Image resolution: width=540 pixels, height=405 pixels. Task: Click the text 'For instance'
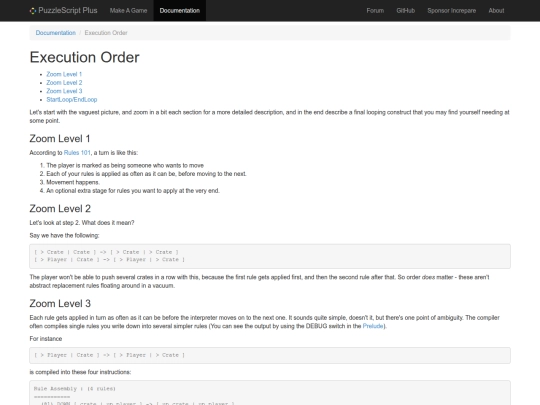(46, 339)
